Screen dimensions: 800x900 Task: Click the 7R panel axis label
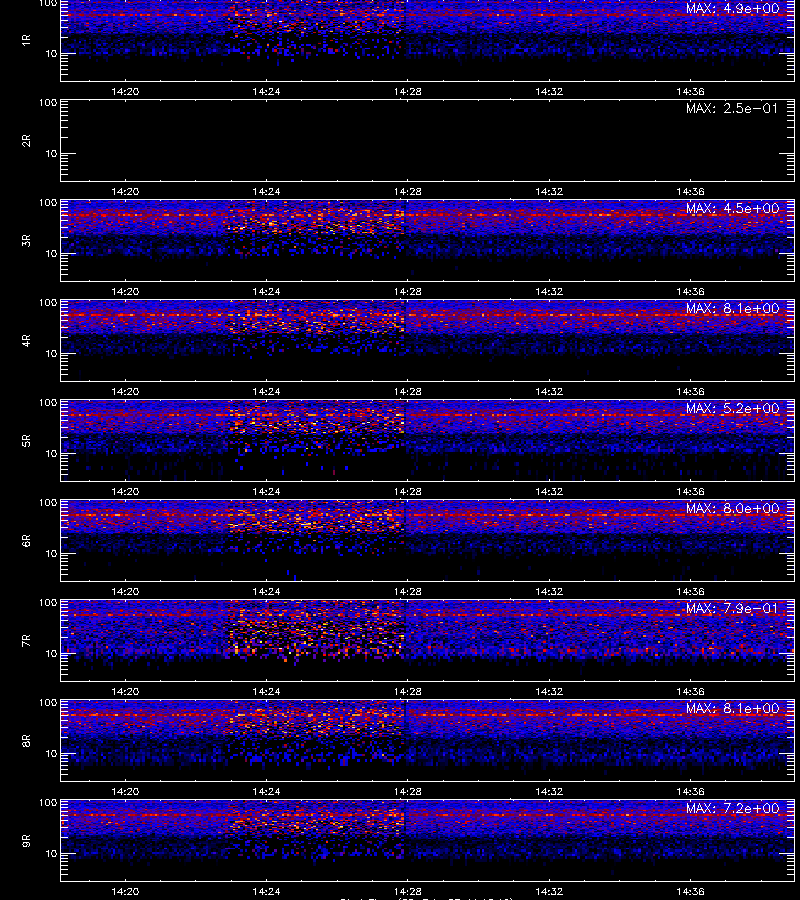[26, 641]
